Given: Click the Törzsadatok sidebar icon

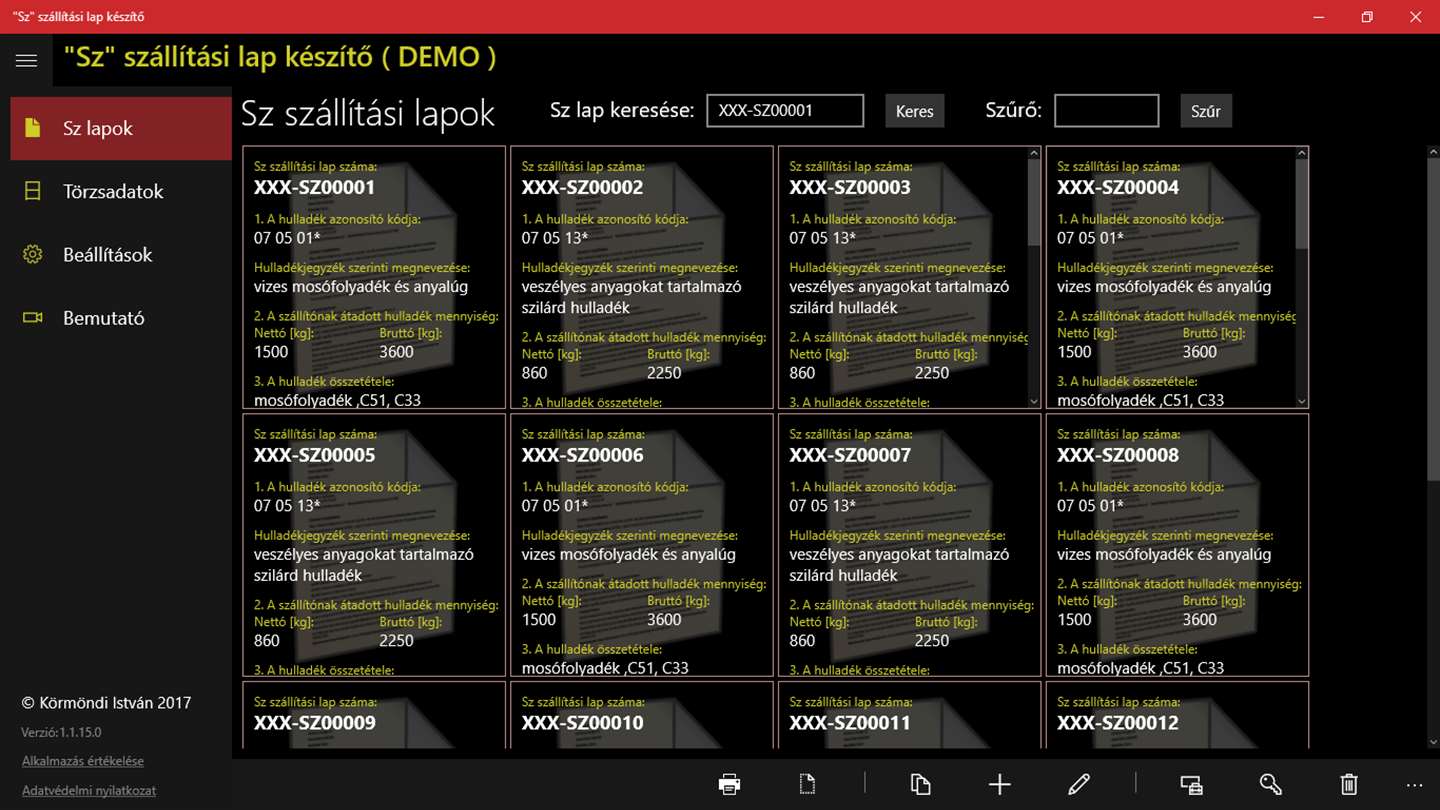Looking at the screenshot, I should pos(33,191).
